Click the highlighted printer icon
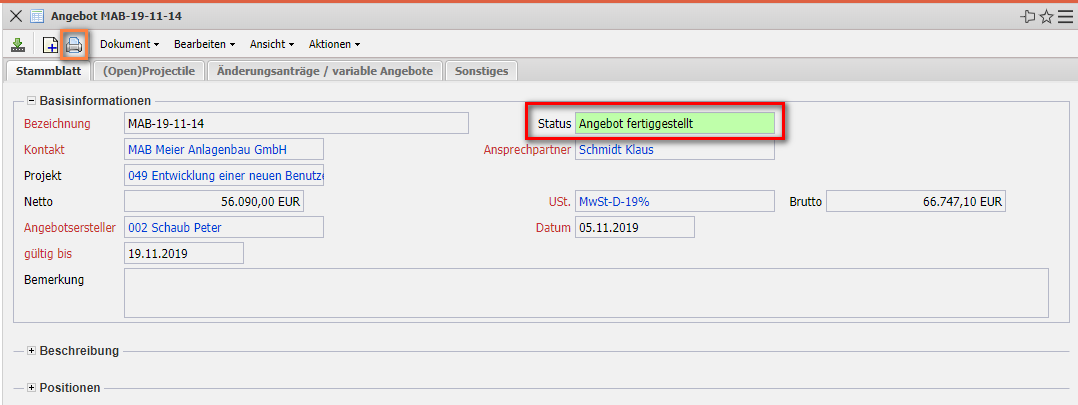Image resolution: width=1078 pixels, height=405 pixels. click(x=74, y=44)
